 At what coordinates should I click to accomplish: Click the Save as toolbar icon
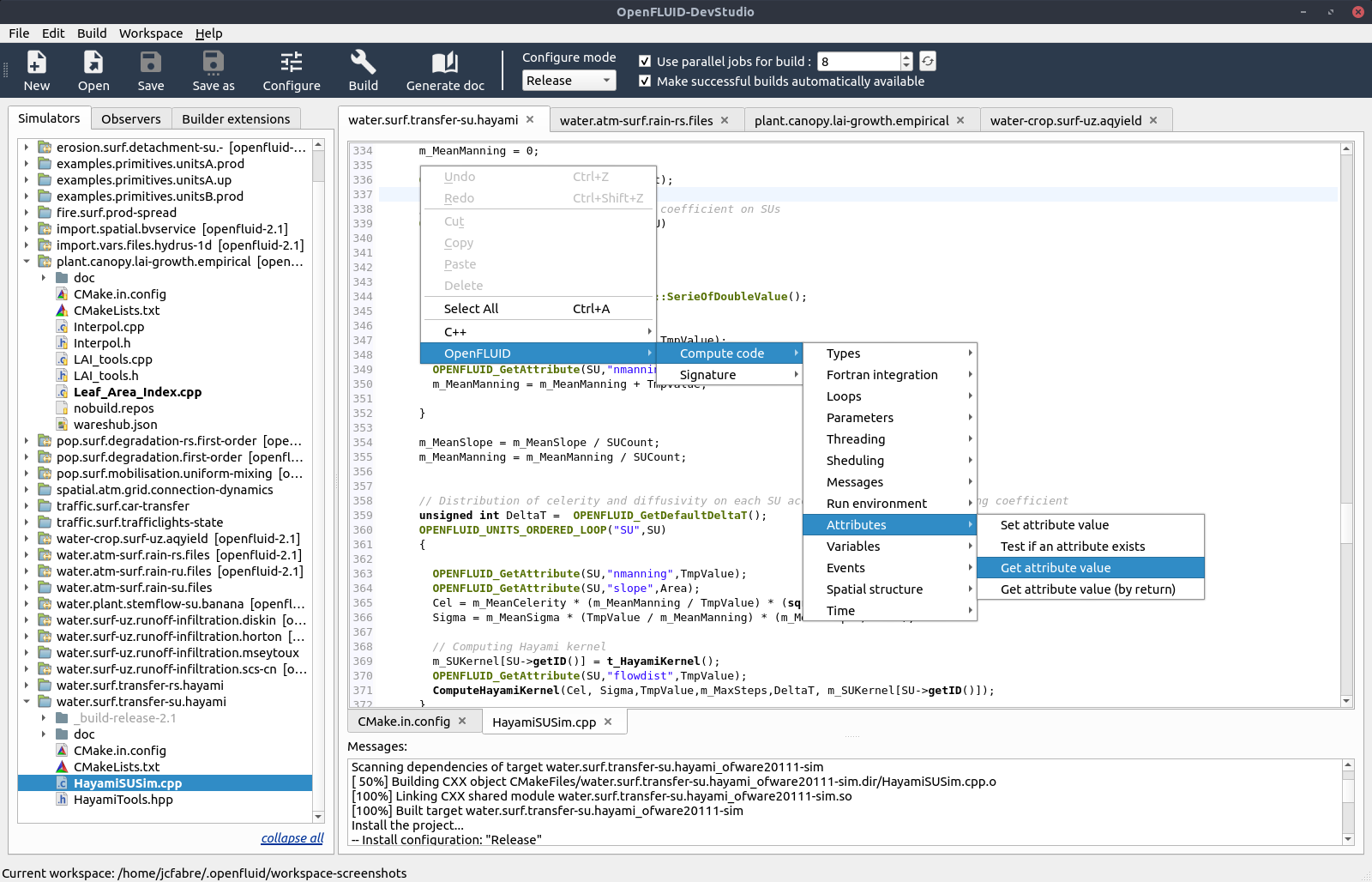pyautogui.click(x=214, y=70)
